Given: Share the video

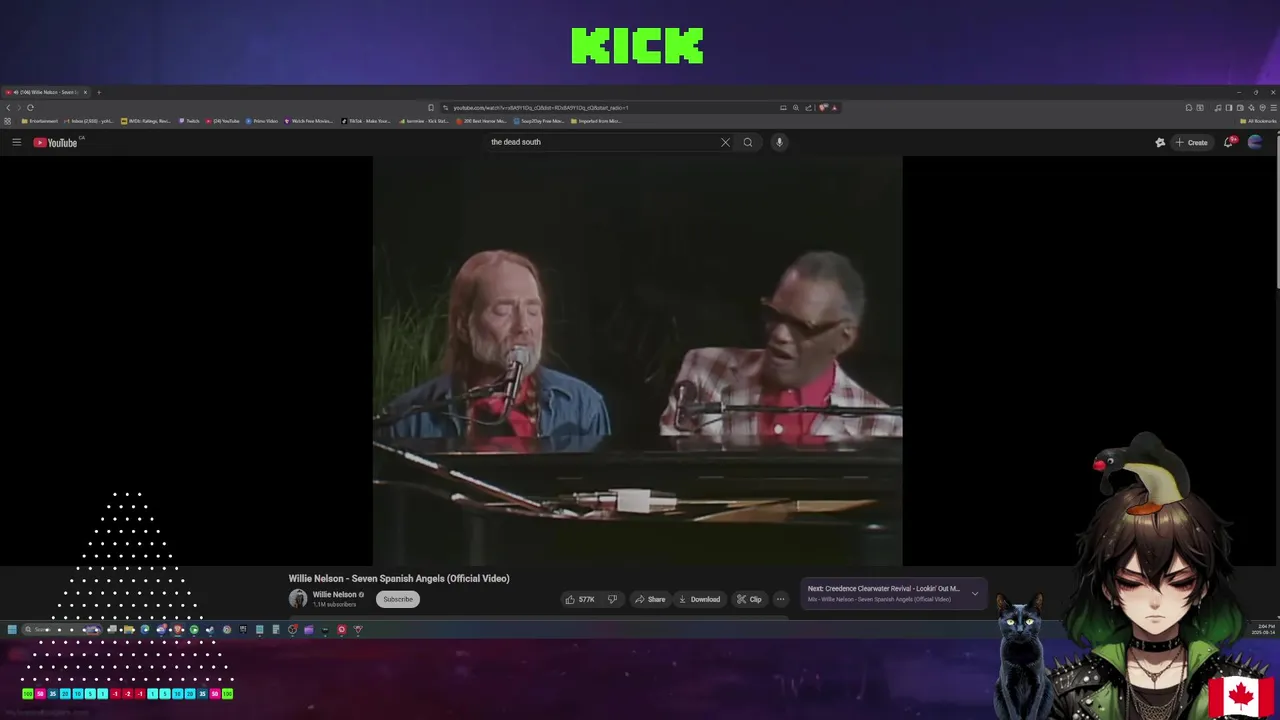Looking at the screenshot, I should 649,599.
